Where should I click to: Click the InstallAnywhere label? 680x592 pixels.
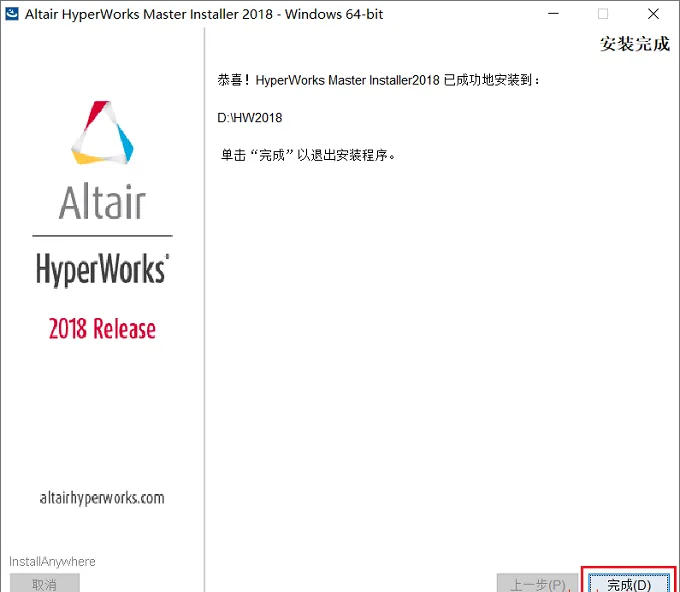(x=52, y=562)
